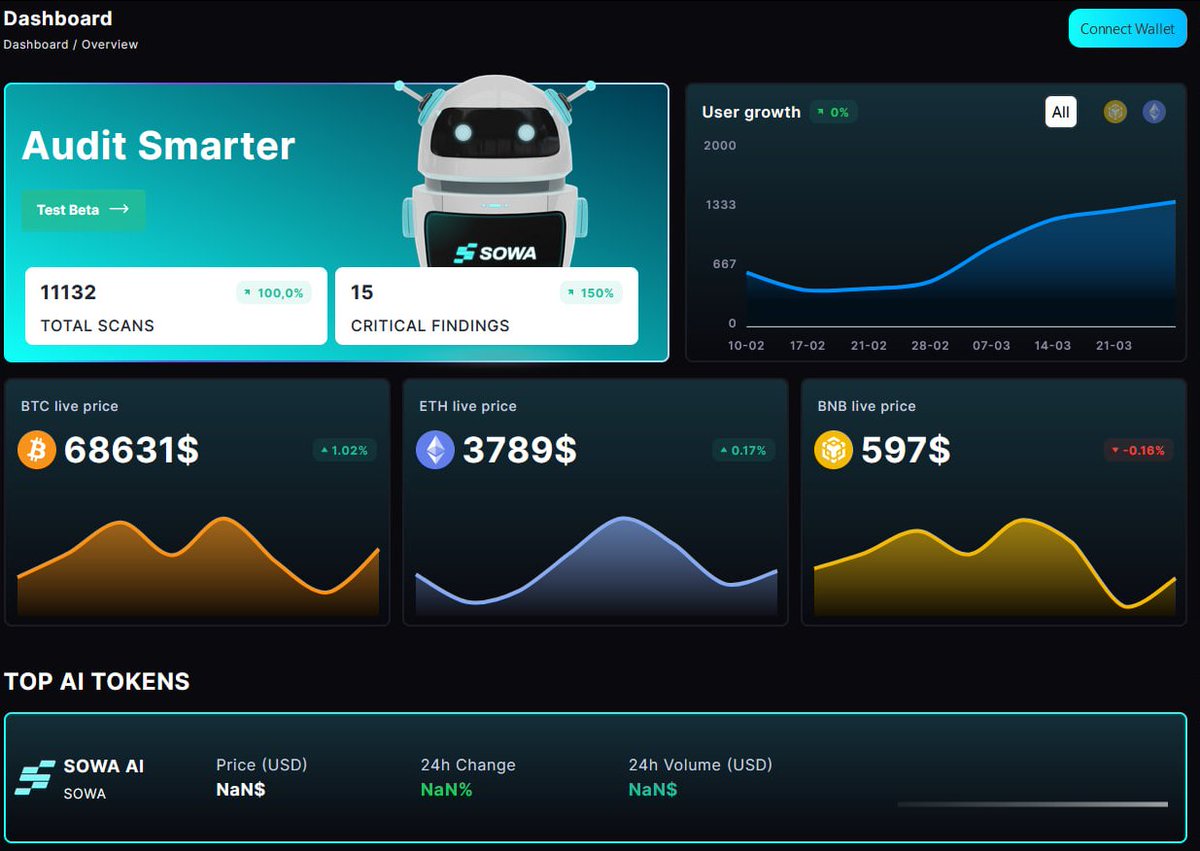
Task: Click the 100,0% badge on Total Scans card
Action: 274,293
